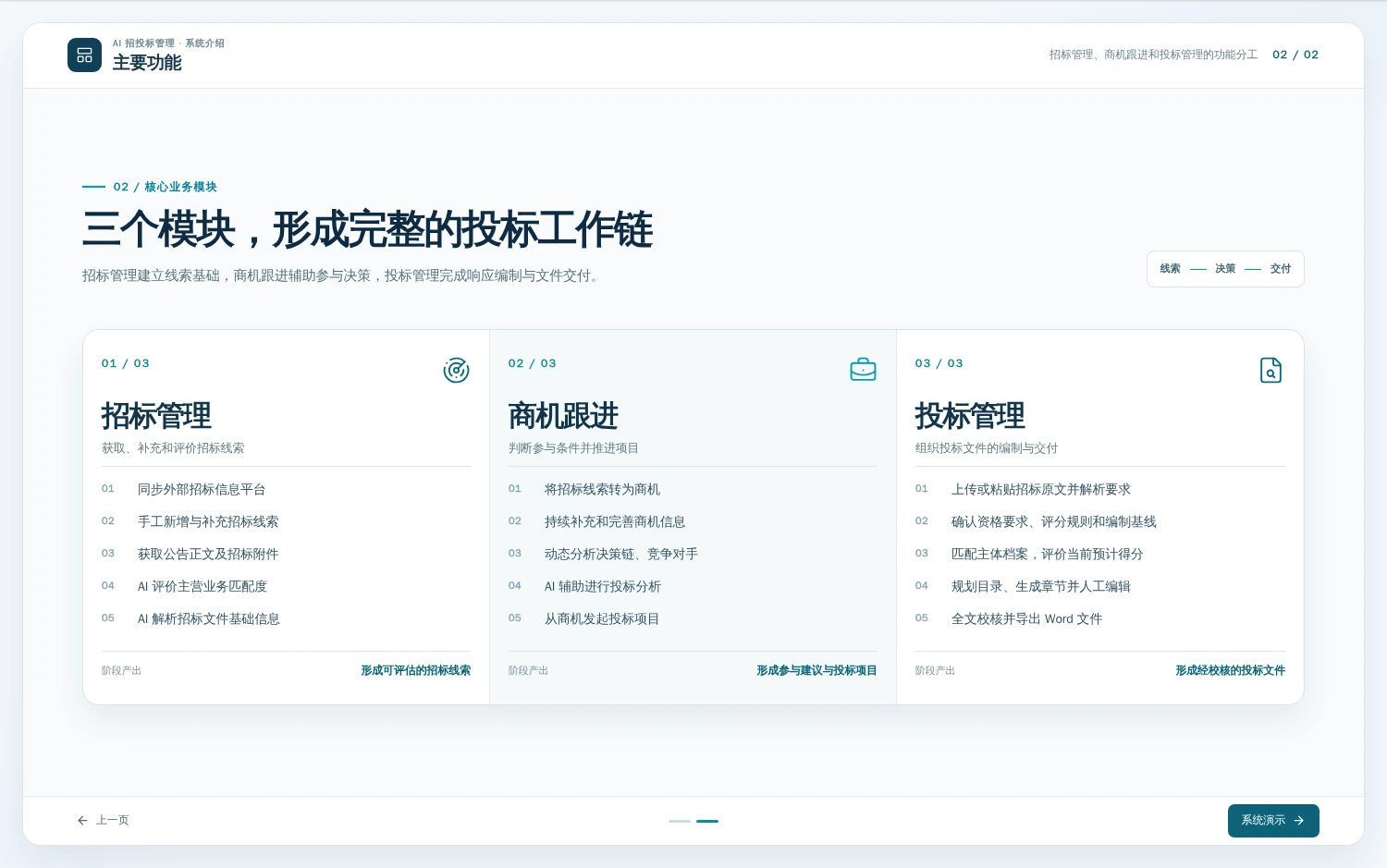Open the 系统演示 button
Screen dimensions: 1387x868
1273,820
